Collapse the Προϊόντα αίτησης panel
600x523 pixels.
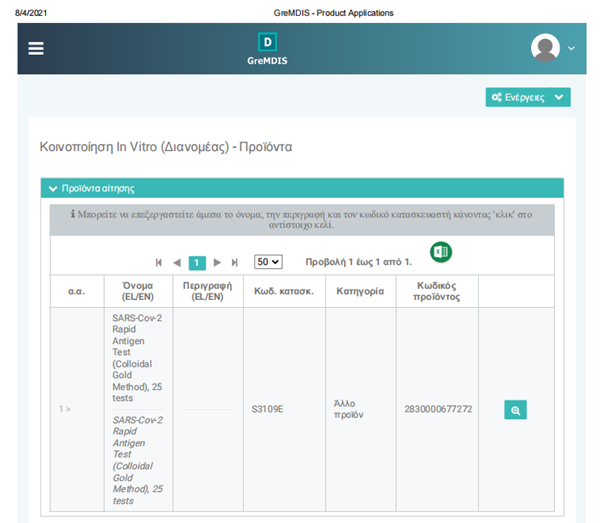[x=54, y=188]
